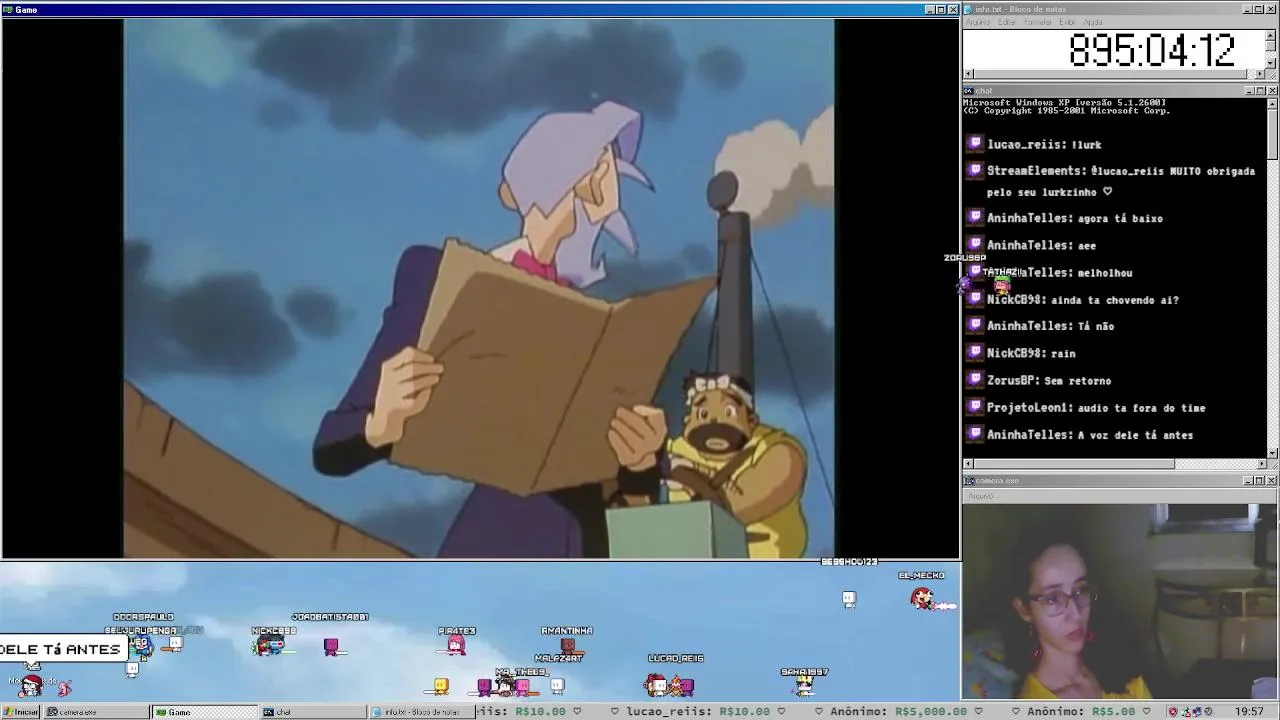Open the Ajuda menu in Bloco de notas

[1093, 22]
